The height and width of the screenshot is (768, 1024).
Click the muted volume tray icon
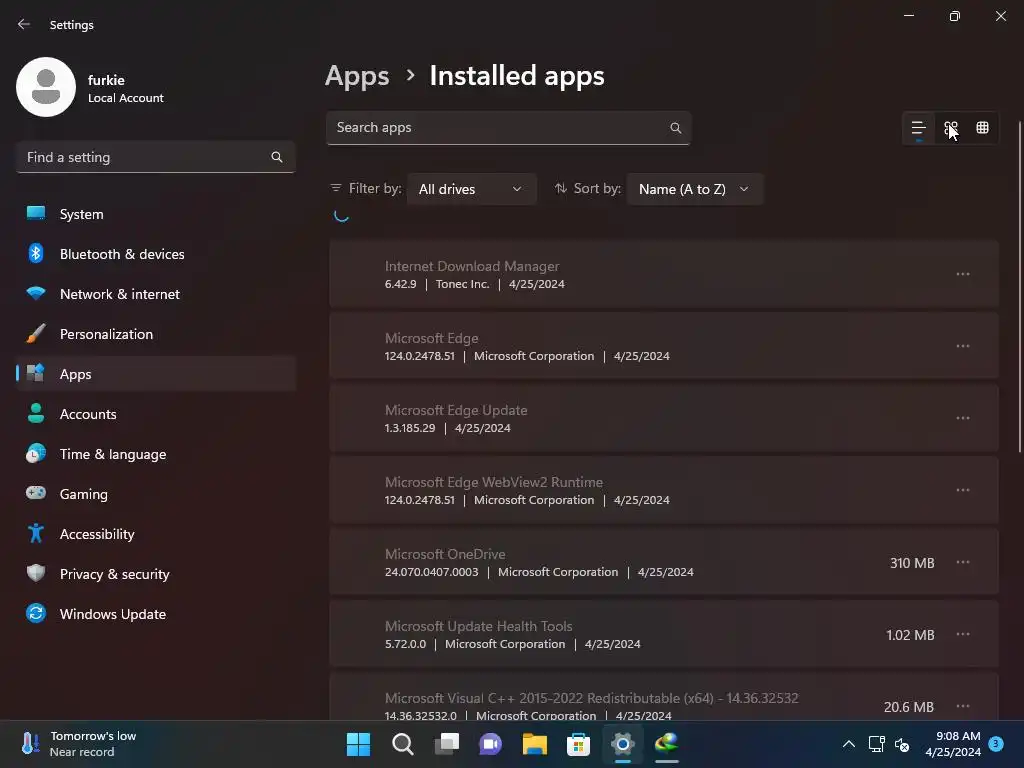[902, 744]
